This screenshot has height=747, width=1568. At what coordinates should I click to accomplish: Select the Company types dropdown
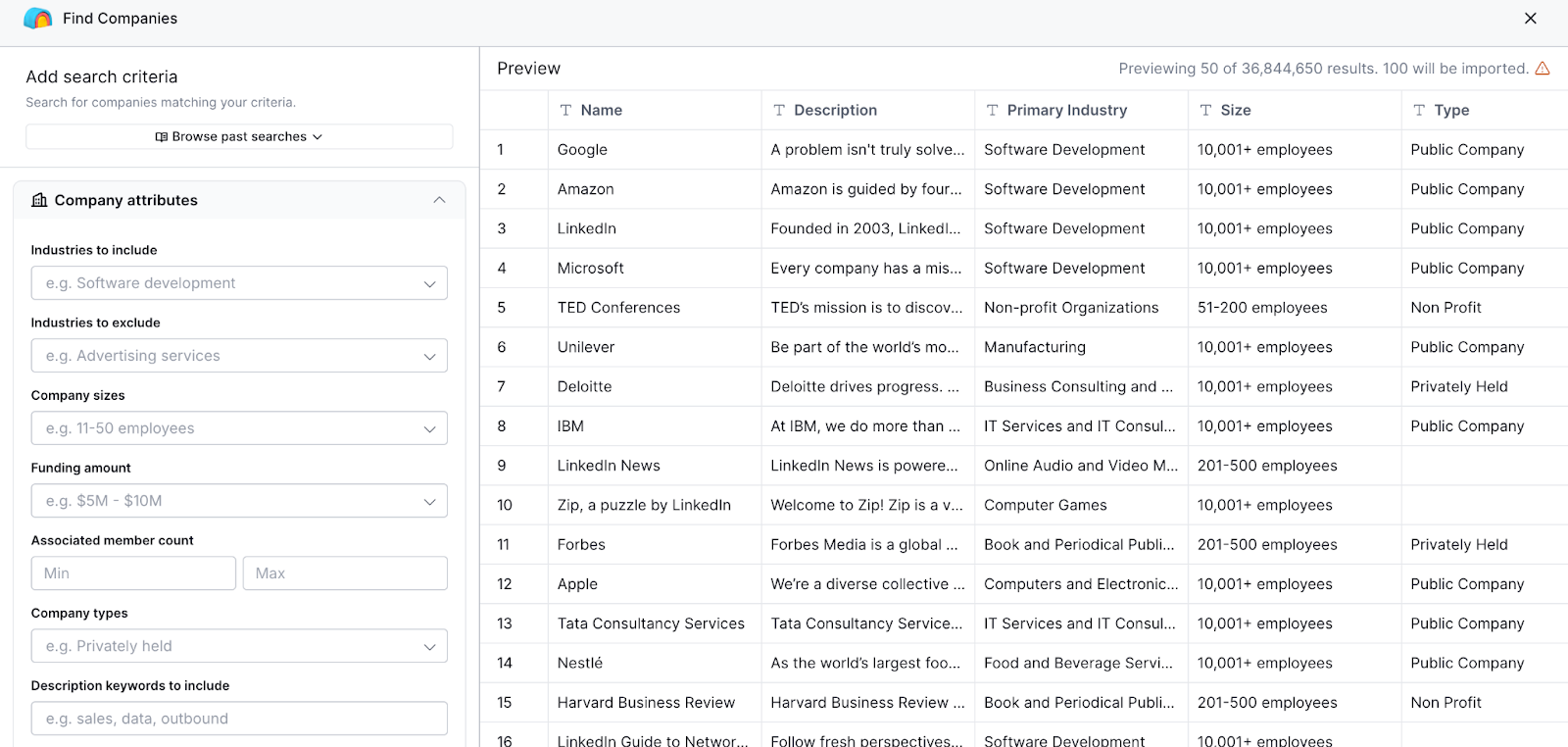coord(239,646)
